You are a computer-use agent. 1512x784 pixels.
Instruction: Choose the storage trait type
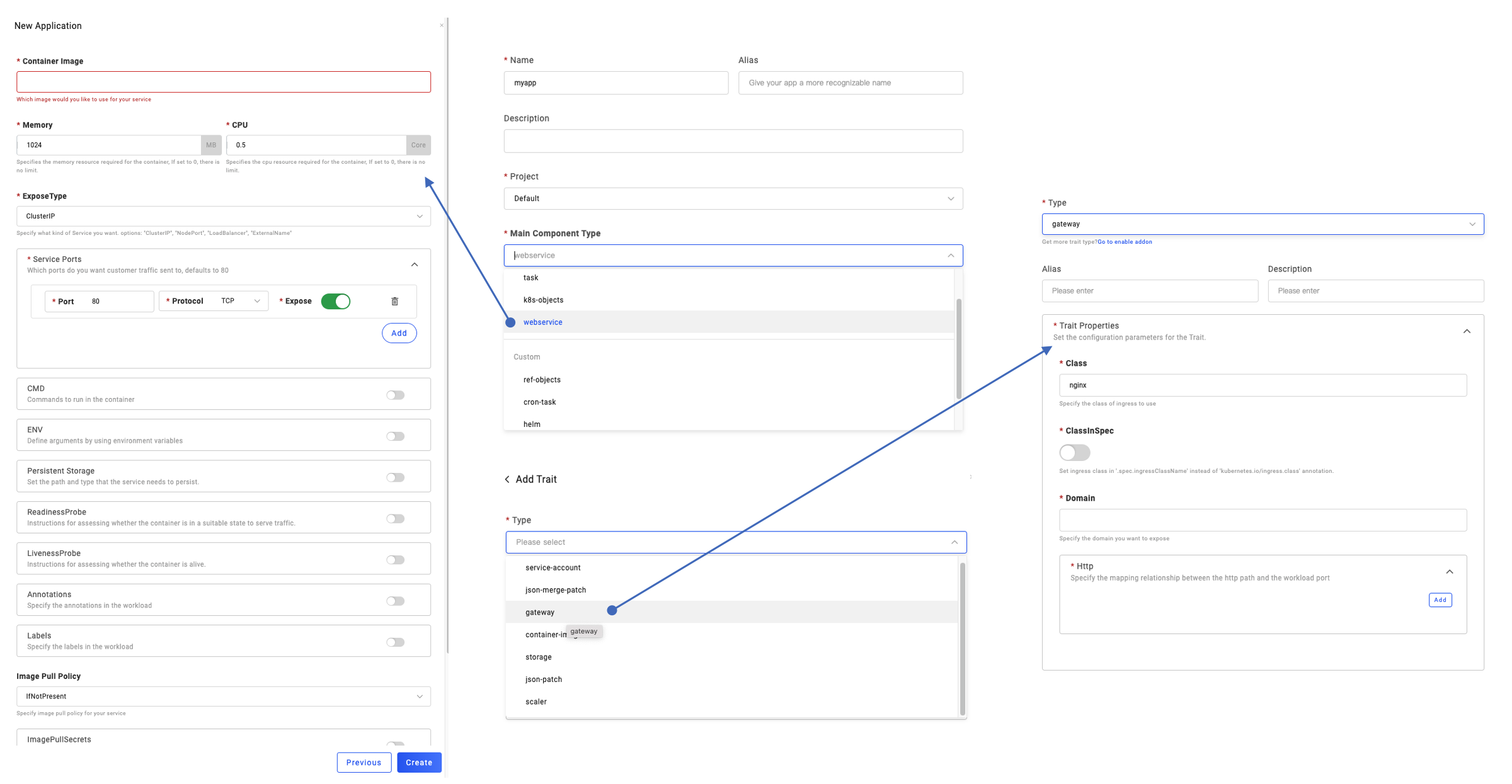[x=539, y=657]
